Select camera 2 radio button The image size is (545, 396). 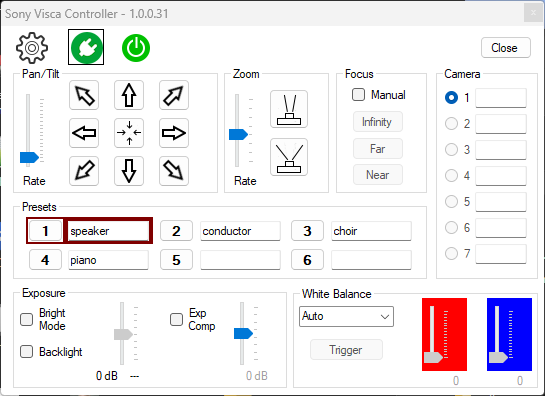(451, 123)
